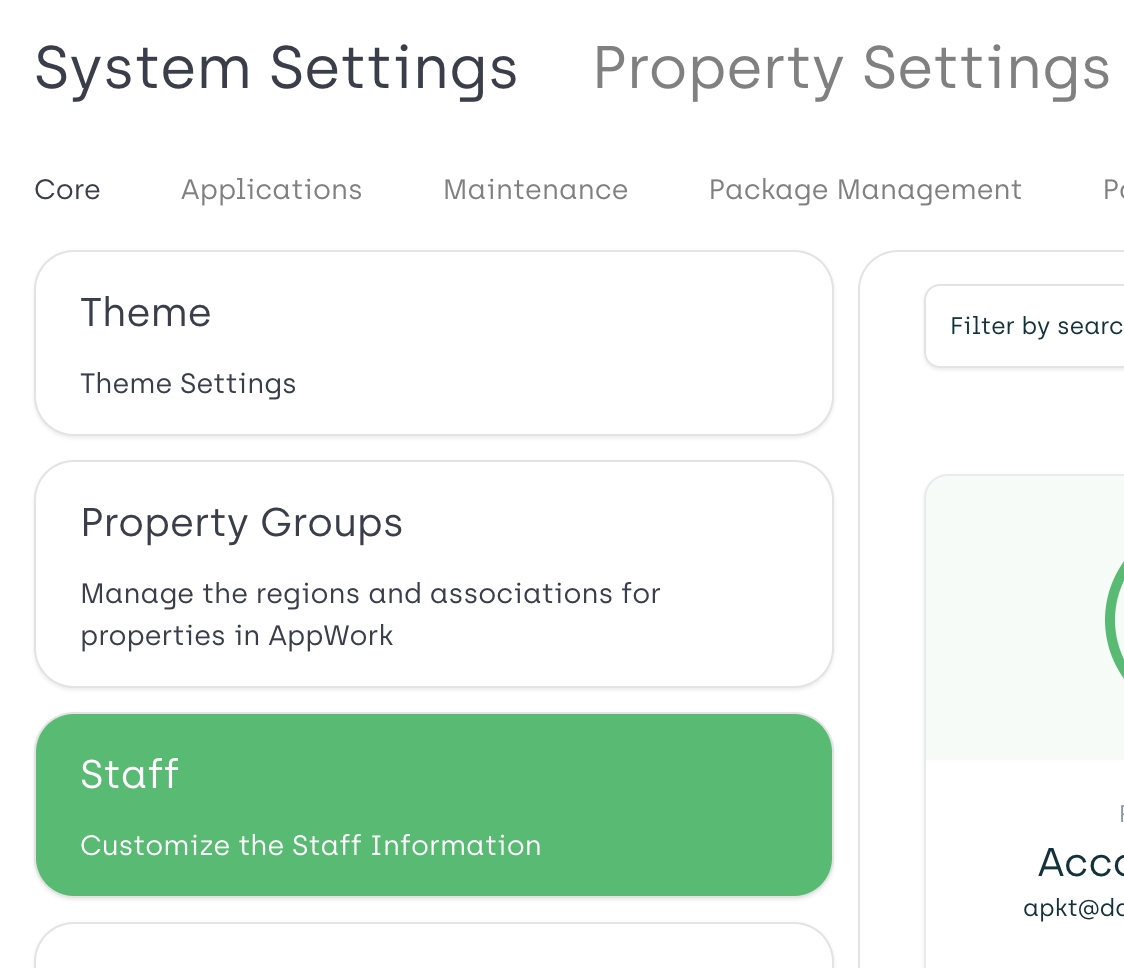The width and height of the screenshot is (1124, 968).
Task: Select the System Settings heading
Action: 277,67
